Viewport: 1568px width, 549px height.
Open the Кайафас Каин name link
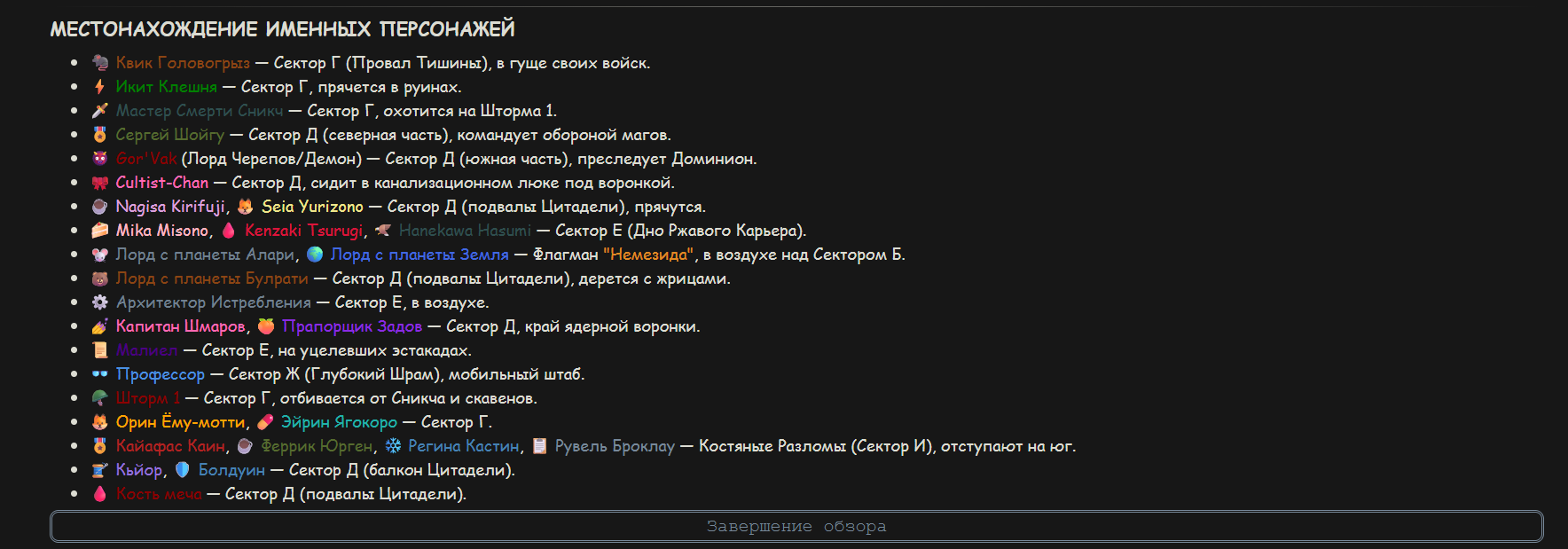(x=170, y=446)
